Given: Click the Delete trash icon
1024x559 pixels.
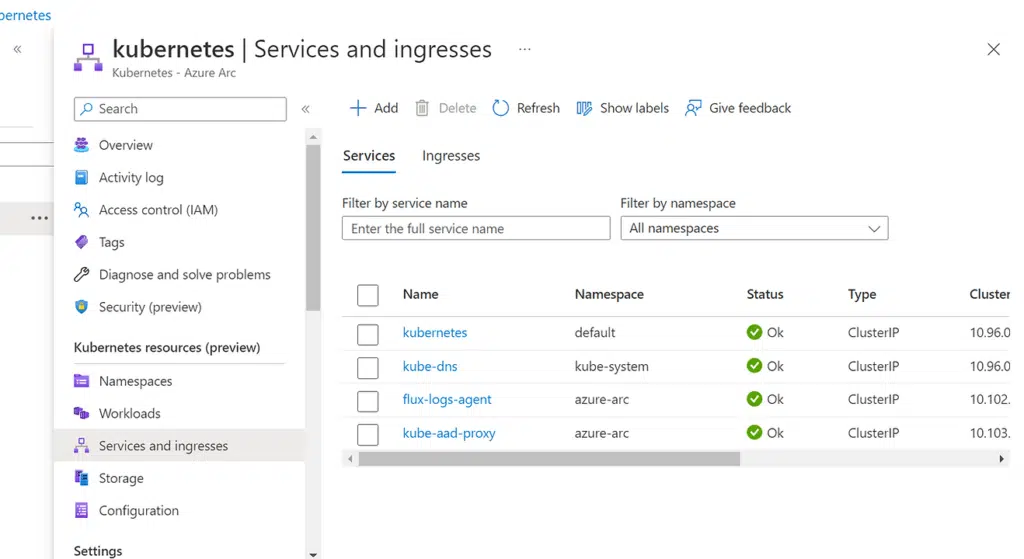Looking at the screenshot, I should 422,108.
